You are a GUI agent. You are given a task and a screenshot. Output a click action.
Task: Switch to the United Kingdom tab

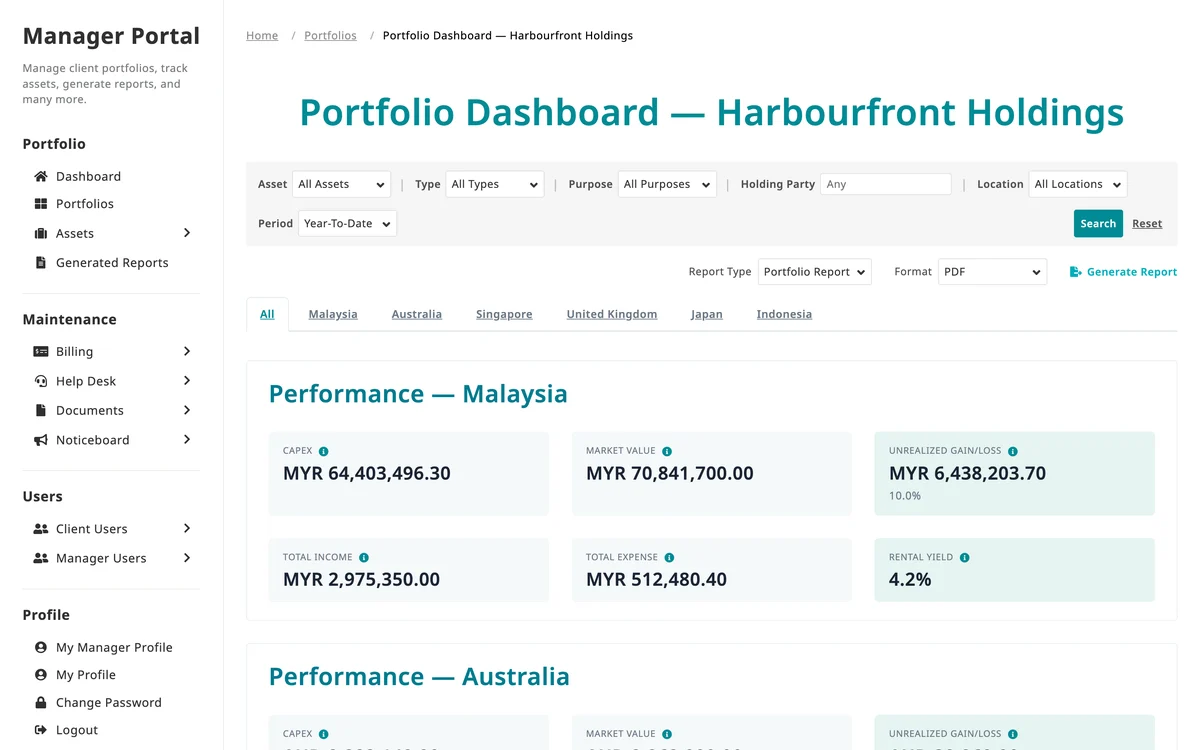[x=612, y=314]
